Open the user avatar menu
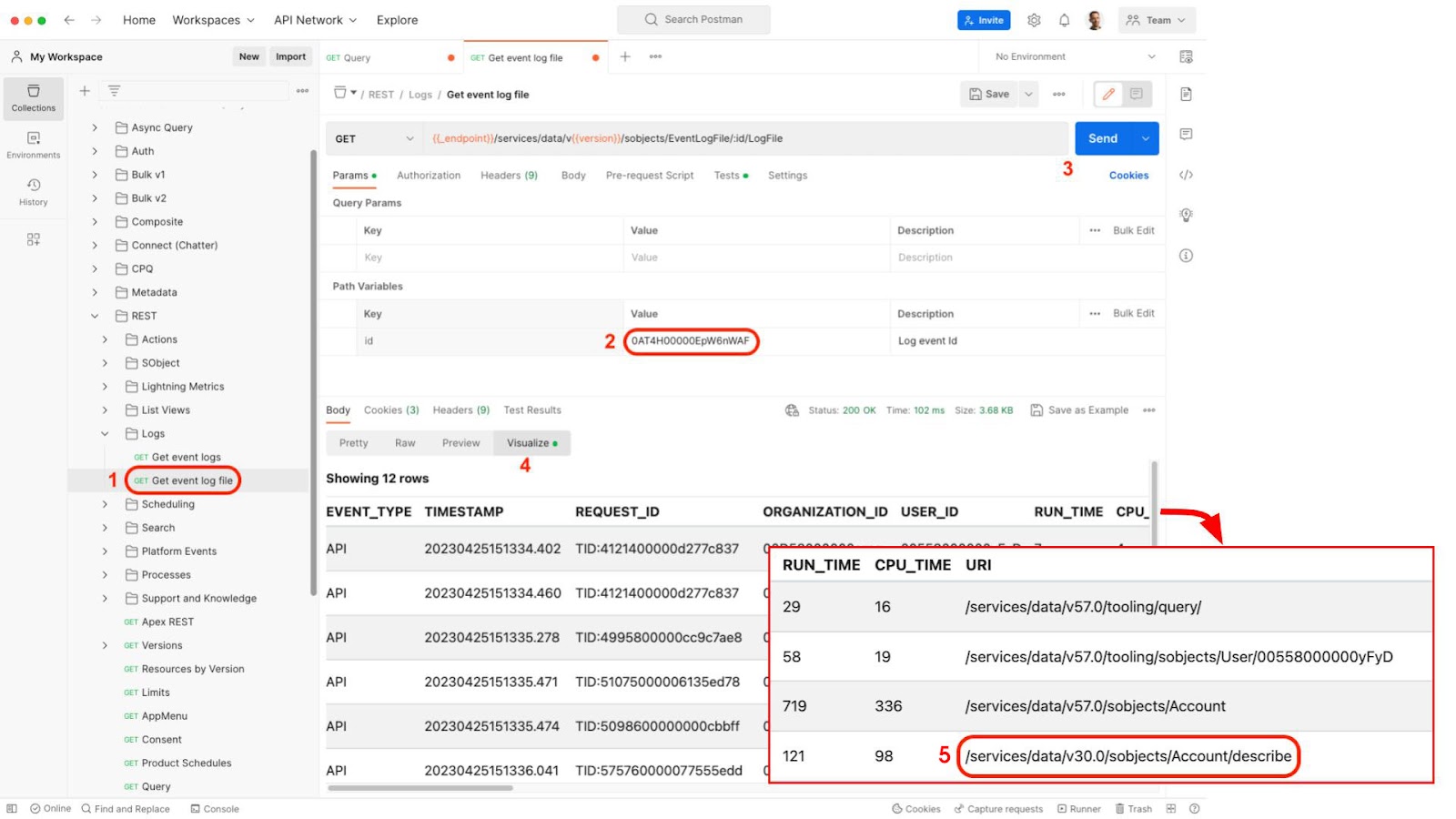 [1095, 20]
